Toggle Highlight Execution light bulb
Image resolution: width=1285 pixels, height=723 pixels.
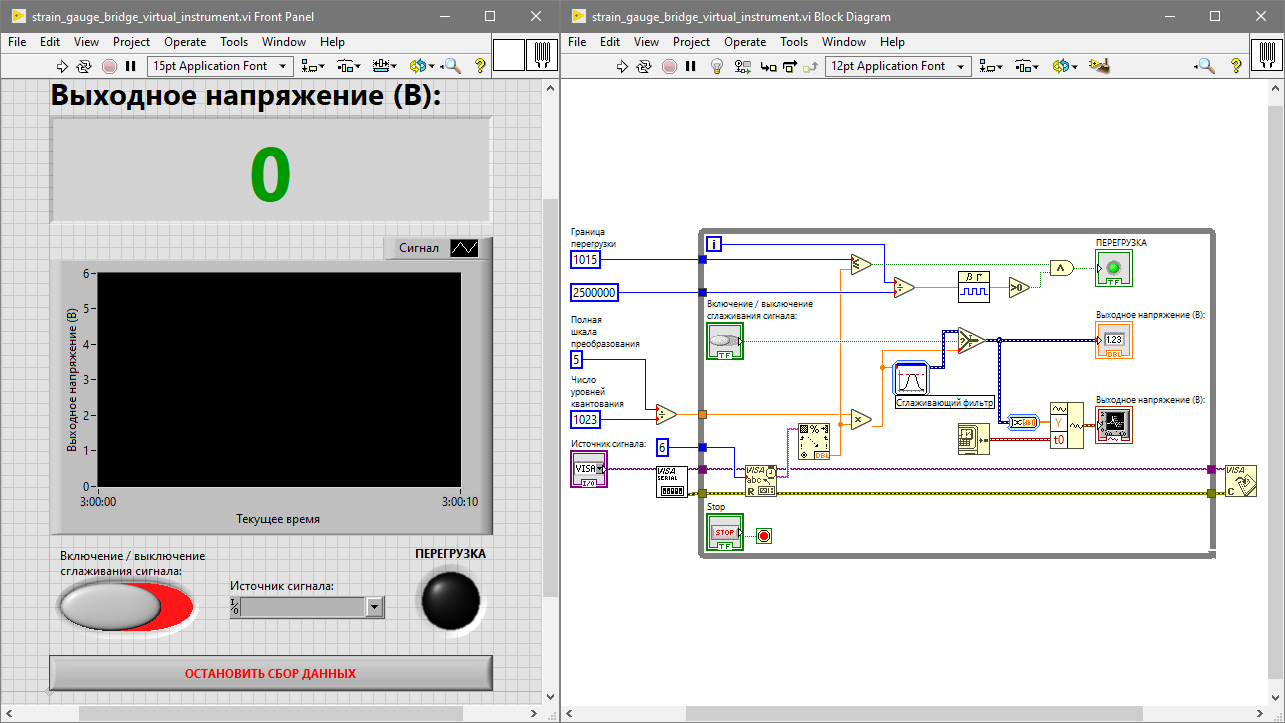pos(716,66)
